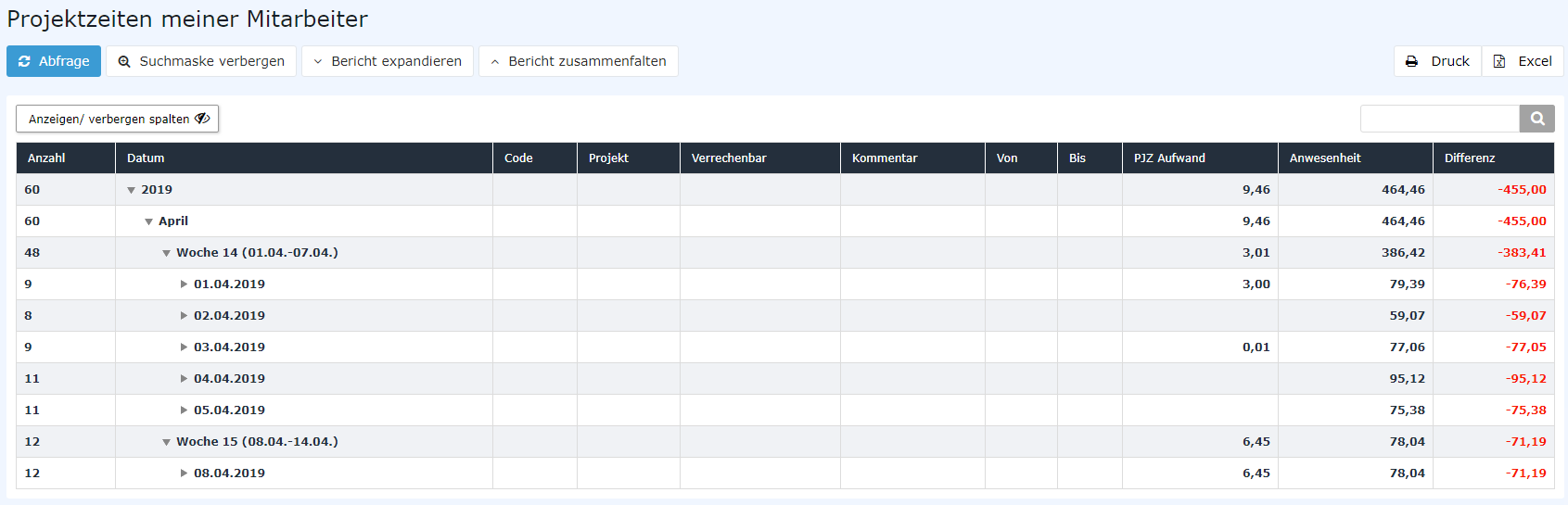Expand the 04.04.2019 day row

[184, 379]
